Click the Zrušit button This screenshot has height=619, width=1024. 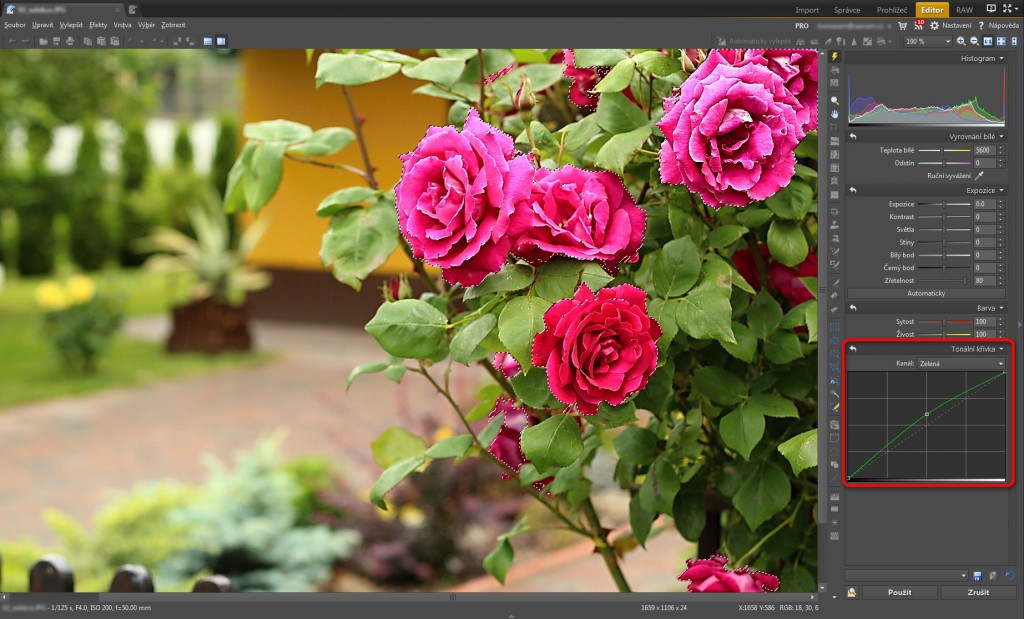[978, 592]
